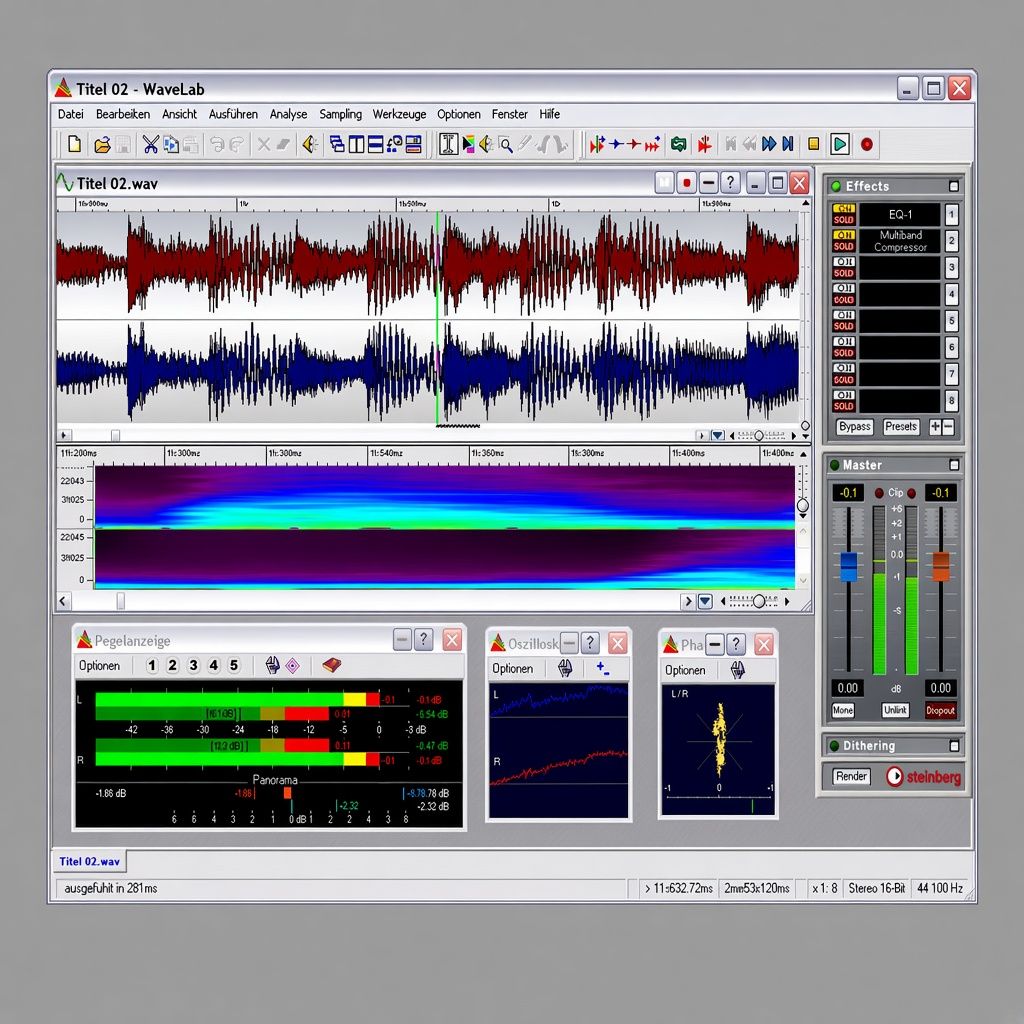Click the plus-minus icon in Oszilloskop
The width and height of the screenshot is (1024, 1024).
(603, 669)
